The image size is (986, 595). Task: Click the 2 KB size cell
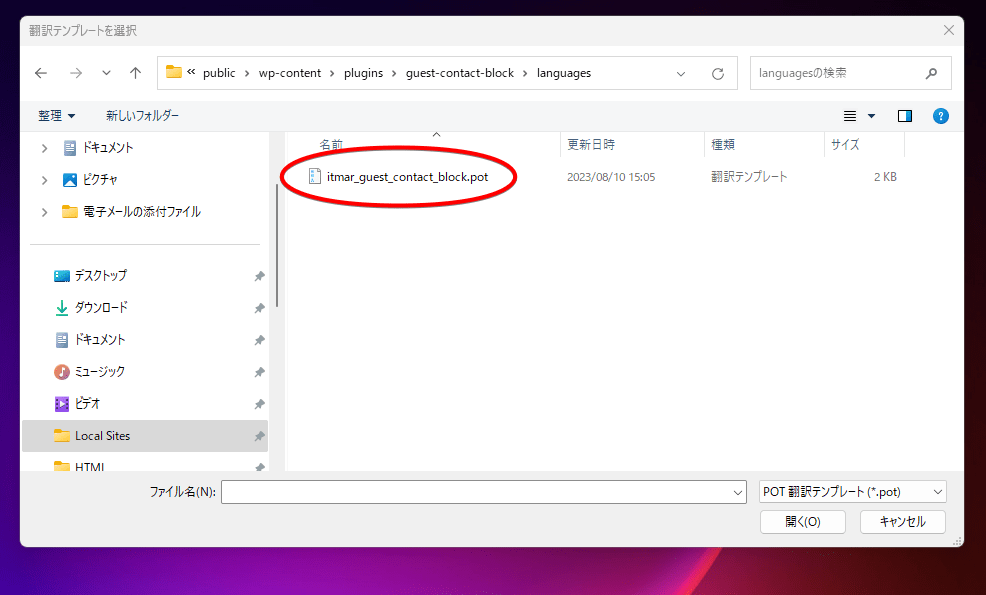point(885,177)
